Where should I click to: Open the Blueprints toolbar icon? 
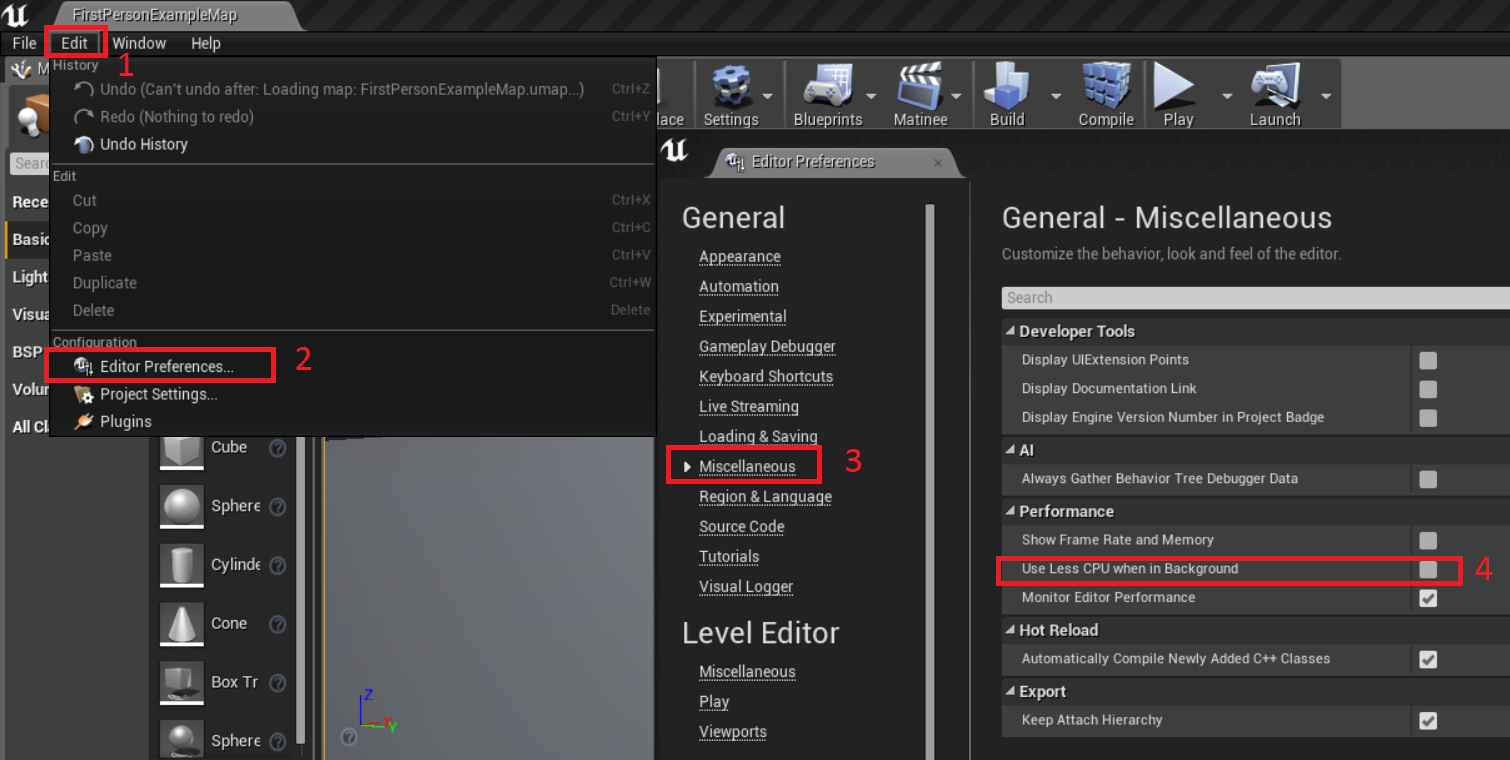tap(827, 88)
